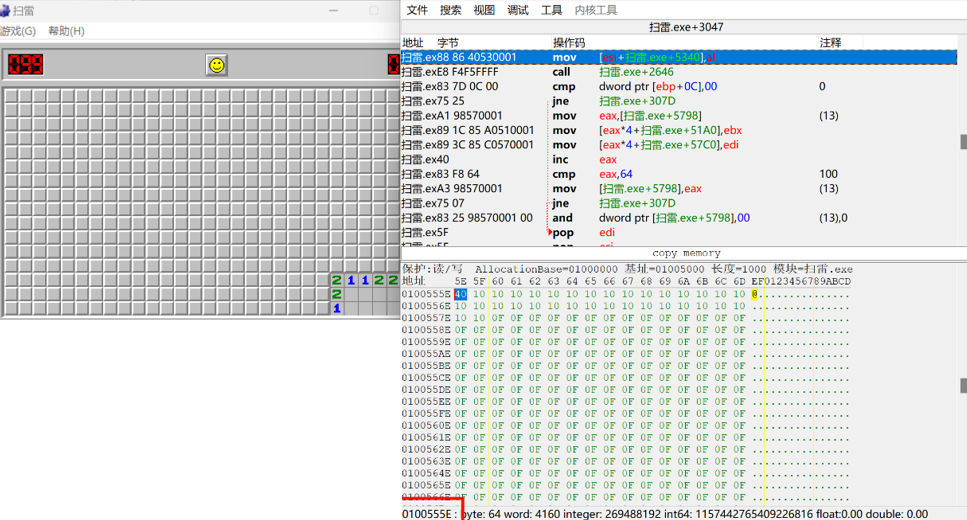Click the disassembler vertical scrollbar thumb
Screen dimensions: 967x520
[963, 142]
